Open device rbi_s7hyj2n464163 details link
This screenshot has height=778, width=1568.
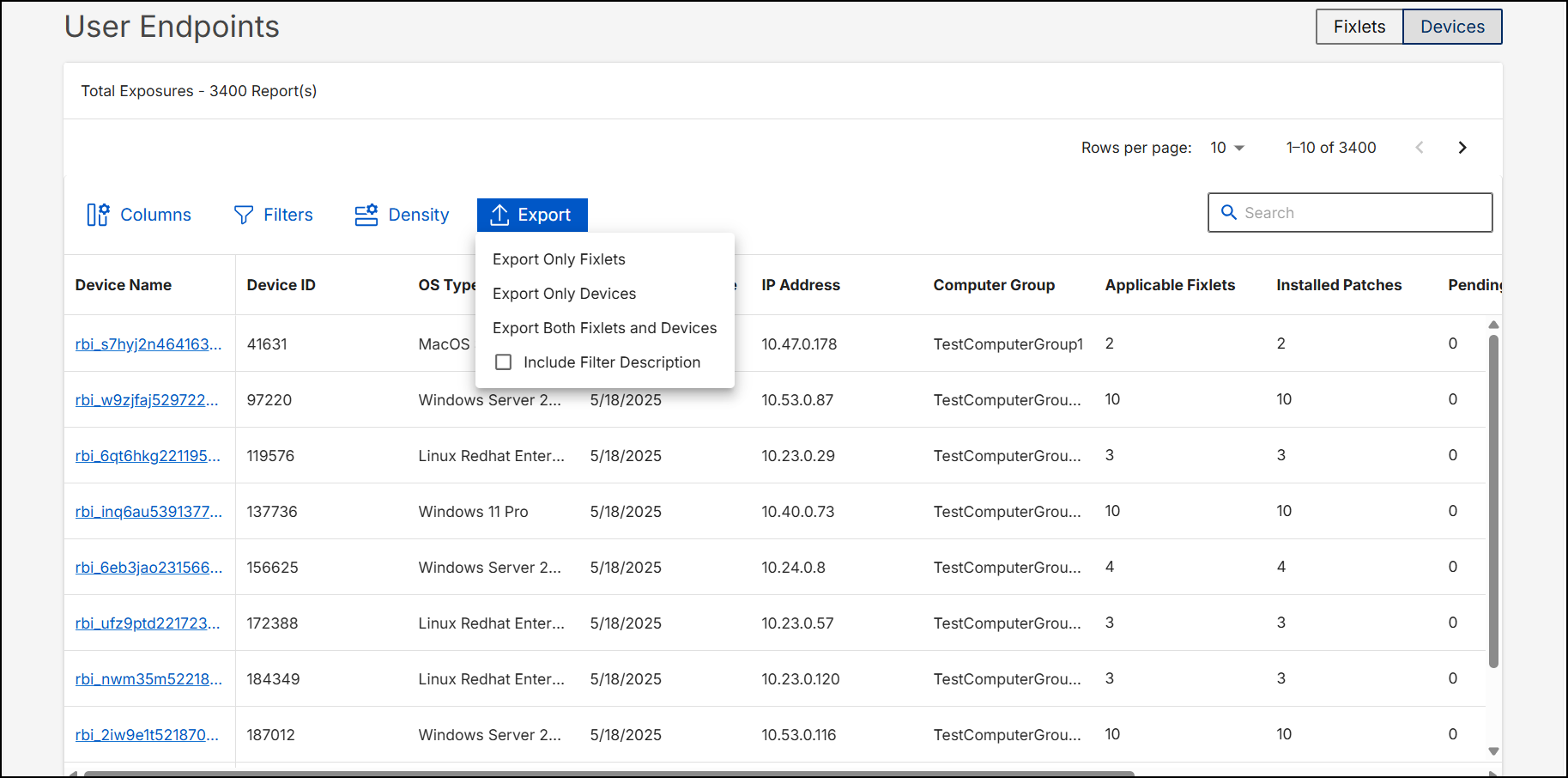tap(148, 343)
